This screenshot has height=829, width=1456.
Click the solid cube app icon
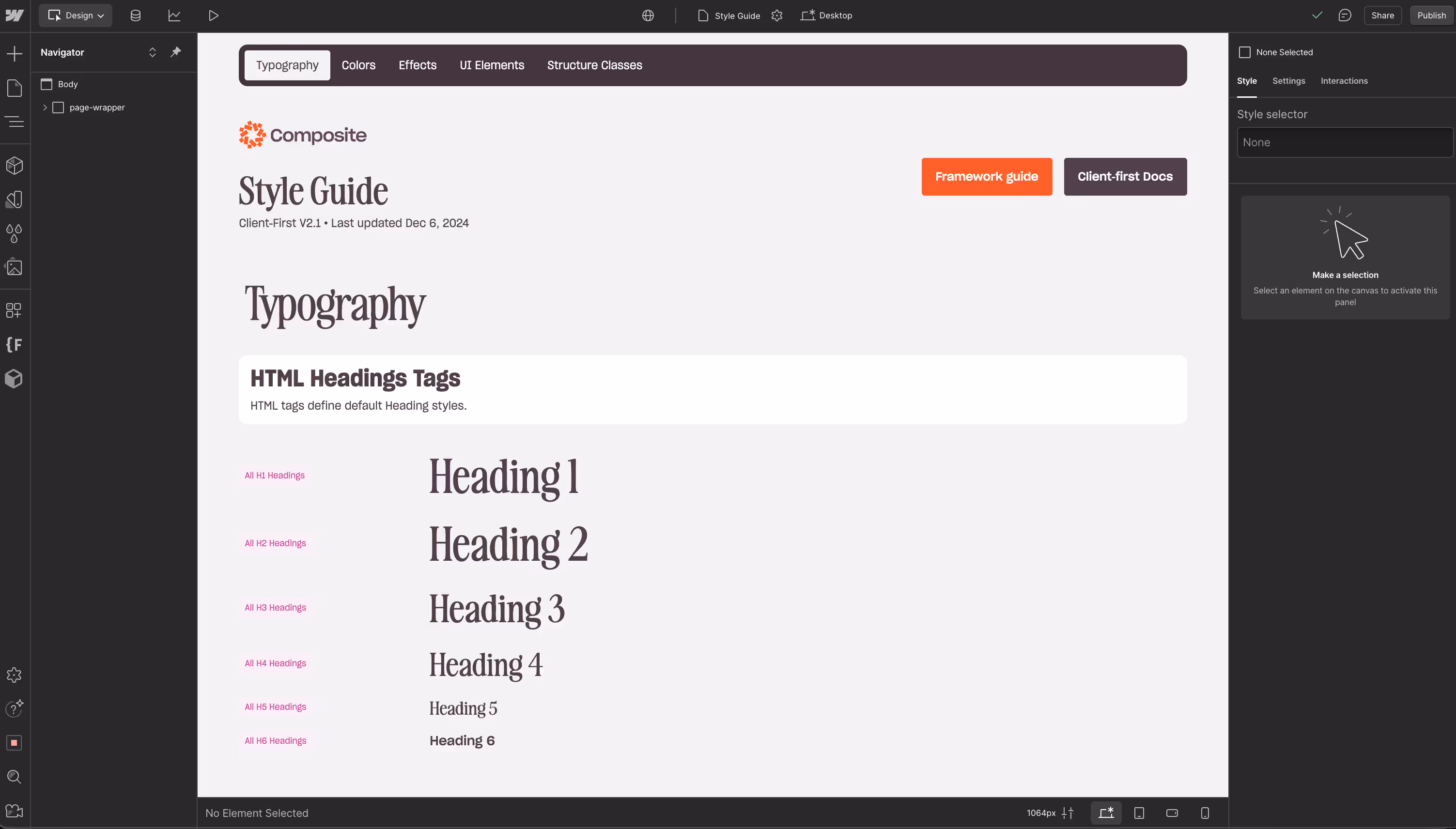[14, 379]
